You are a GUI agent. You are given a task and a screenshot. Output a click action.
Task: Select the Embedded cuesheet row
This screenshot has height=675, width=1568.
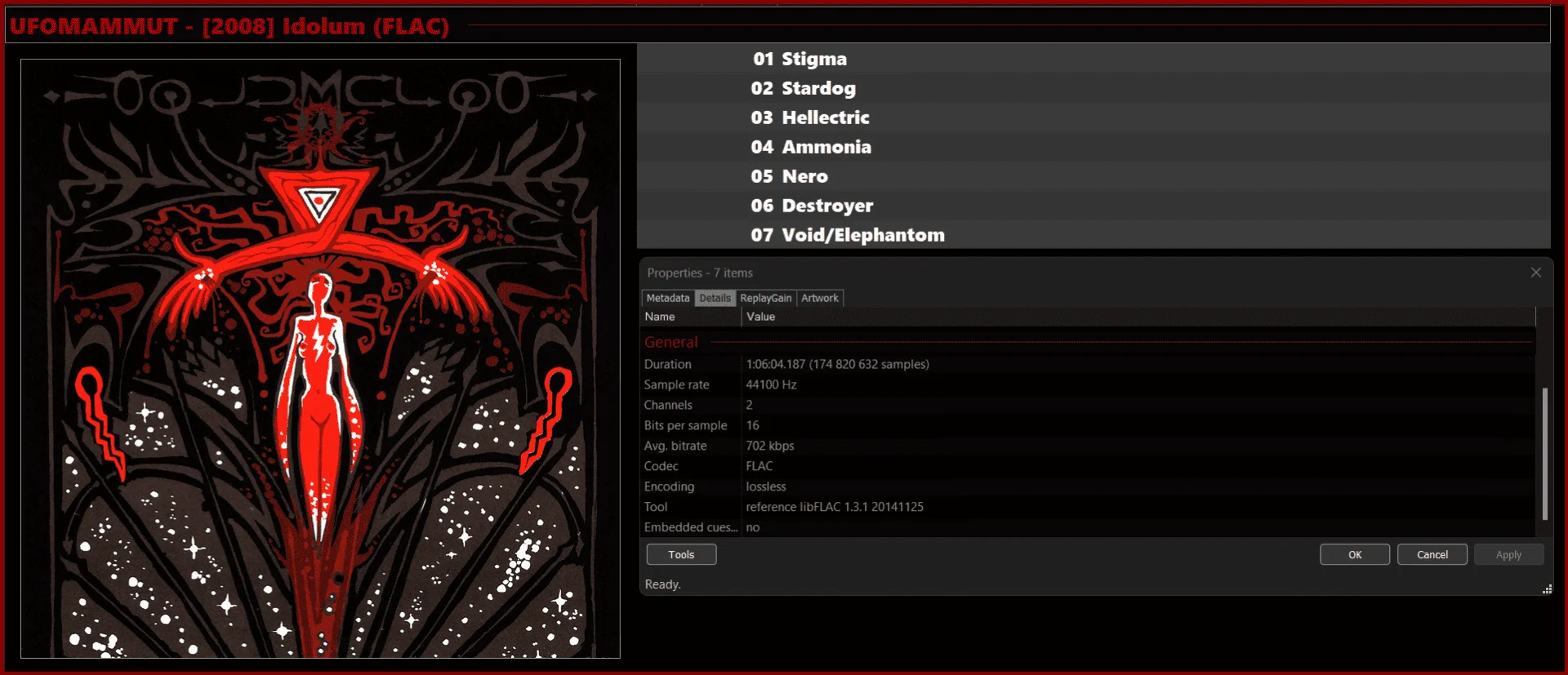click(1089, 527)
